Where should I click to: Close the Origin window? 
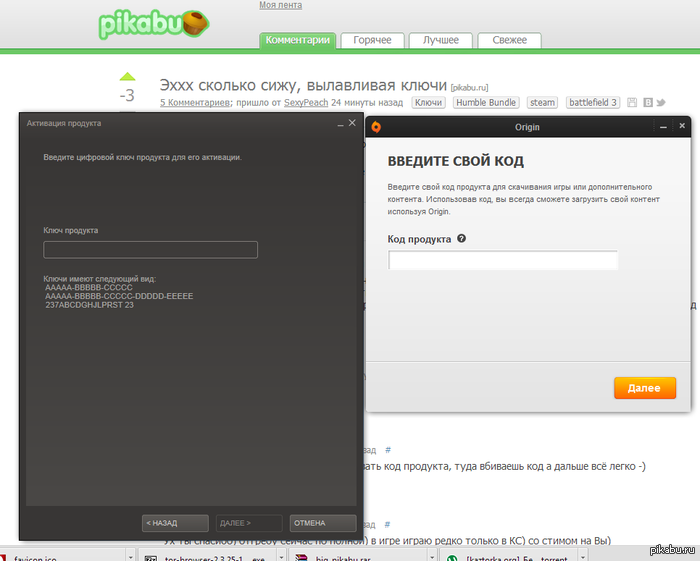pos(682,126)
